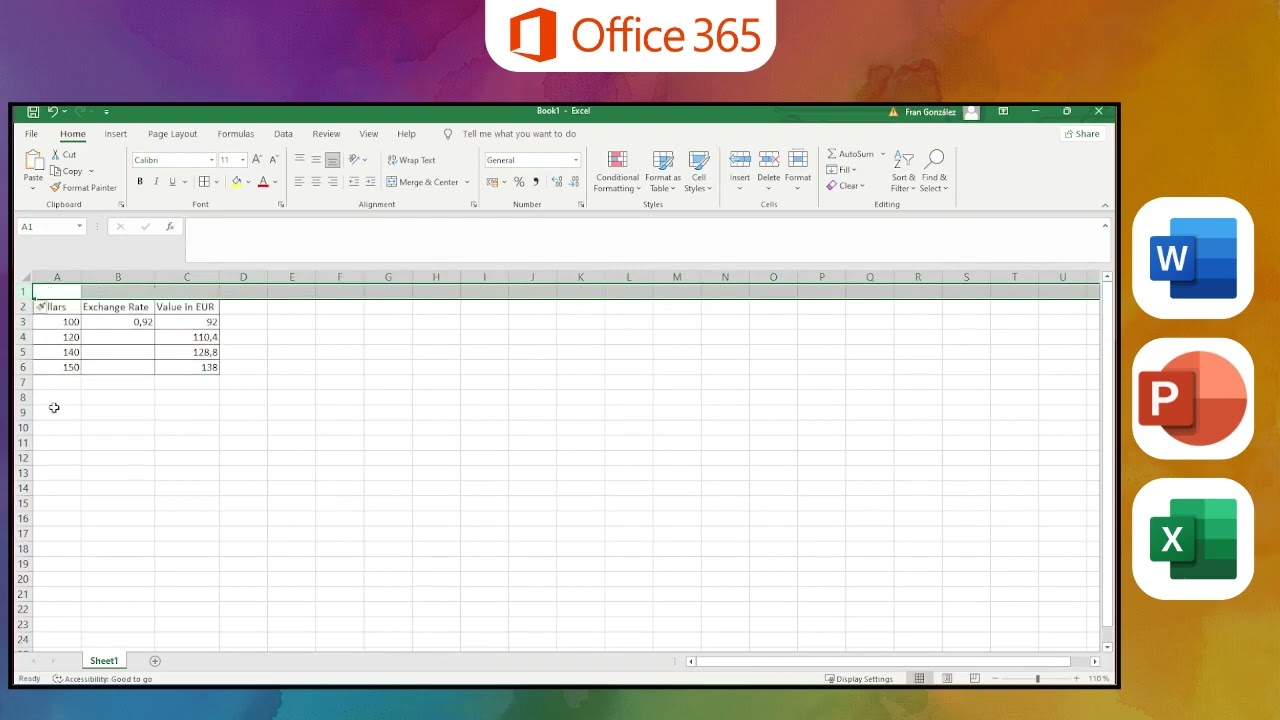Expand the Name Box dropdown
1280x720 pixels.
(79, 227)
